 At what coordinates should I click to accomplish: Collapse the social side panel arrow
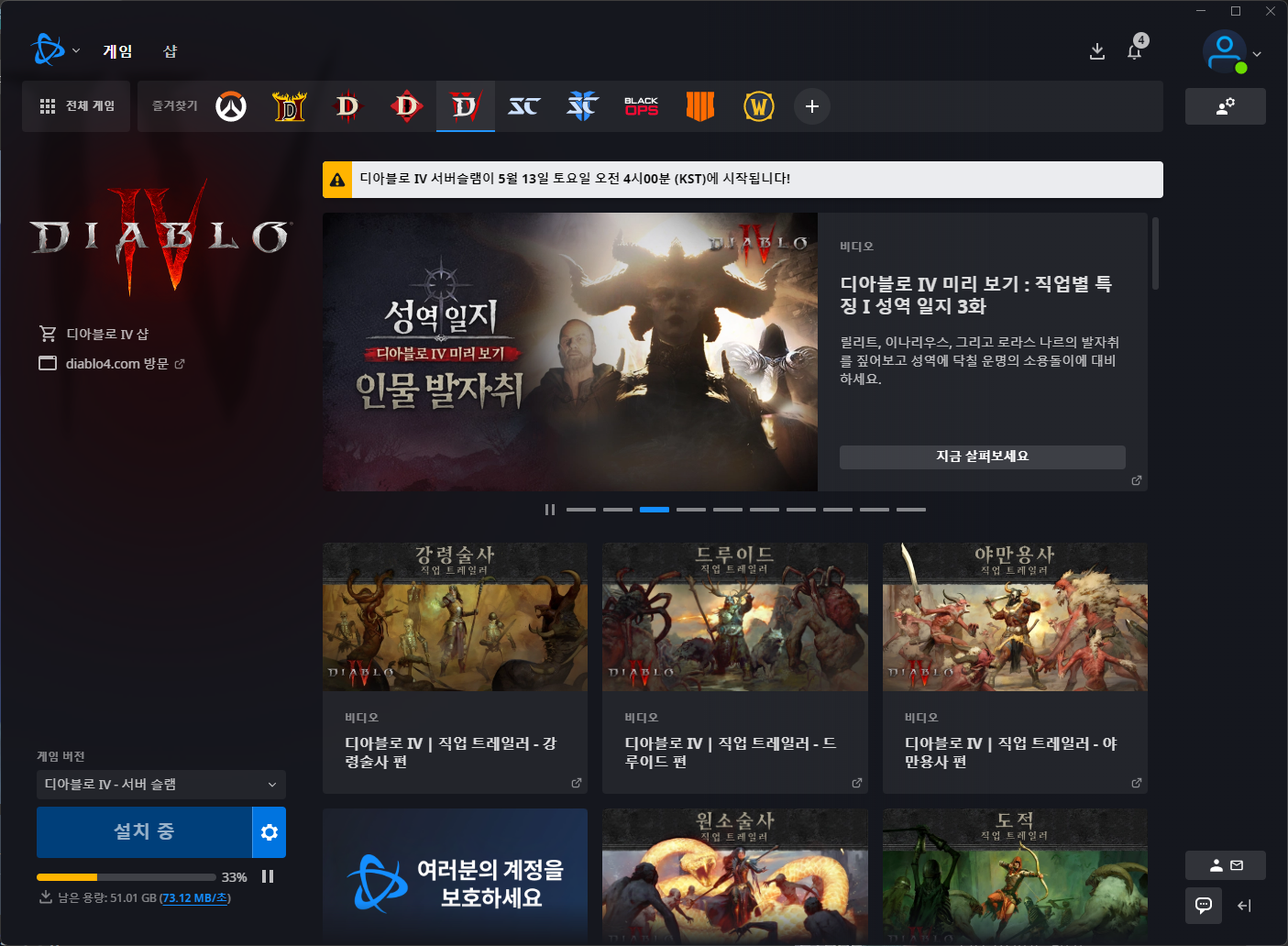coord(1244,906)
